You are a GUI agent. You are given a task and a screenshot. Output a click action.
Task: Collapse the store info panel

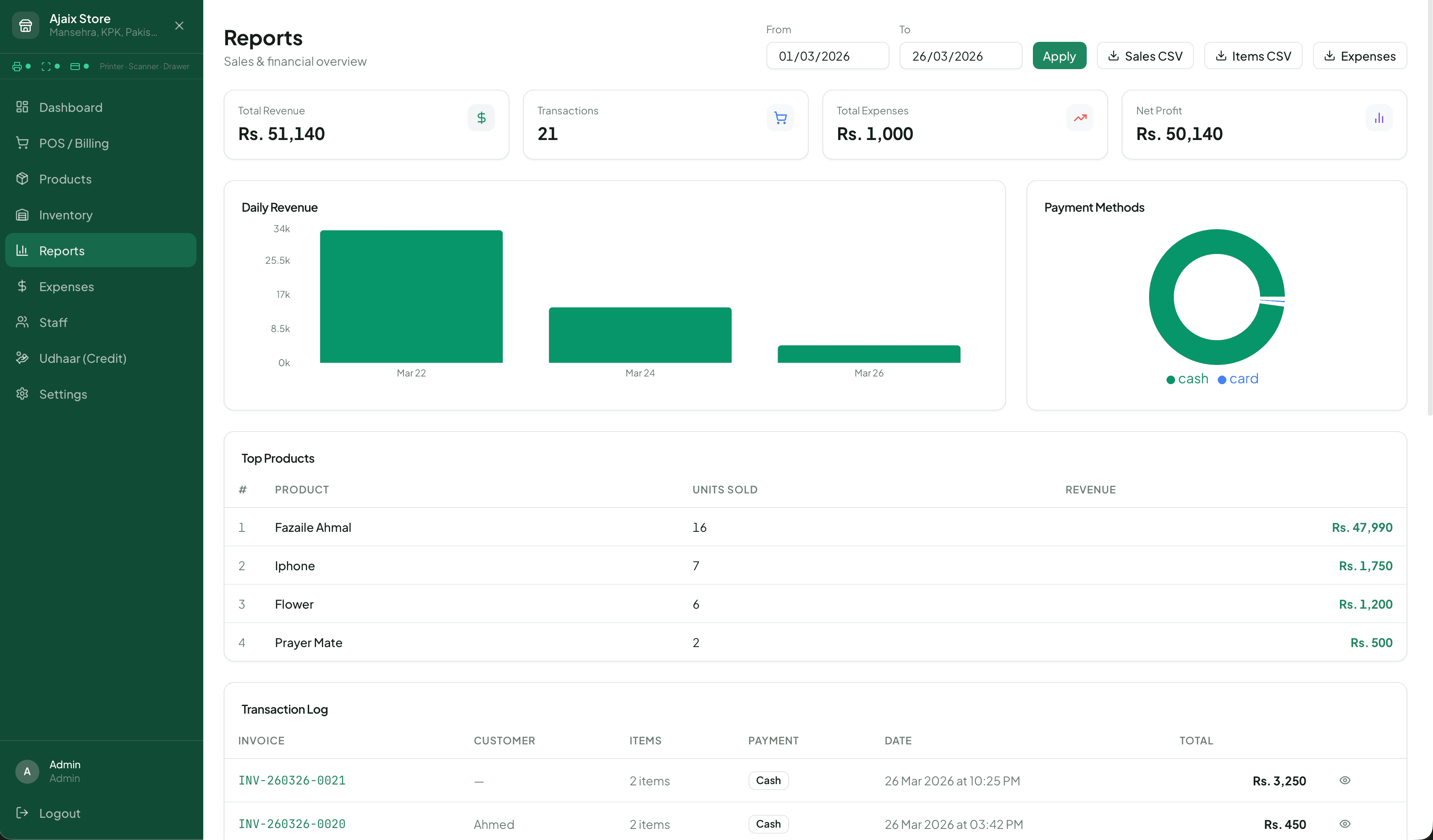click(x=178, y=26)
